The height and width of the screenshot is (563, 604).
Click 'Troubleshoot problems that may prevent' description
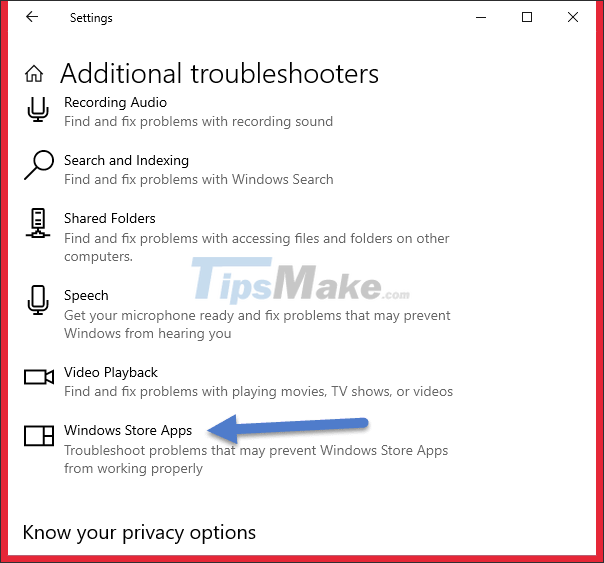(x=256, y=459)
